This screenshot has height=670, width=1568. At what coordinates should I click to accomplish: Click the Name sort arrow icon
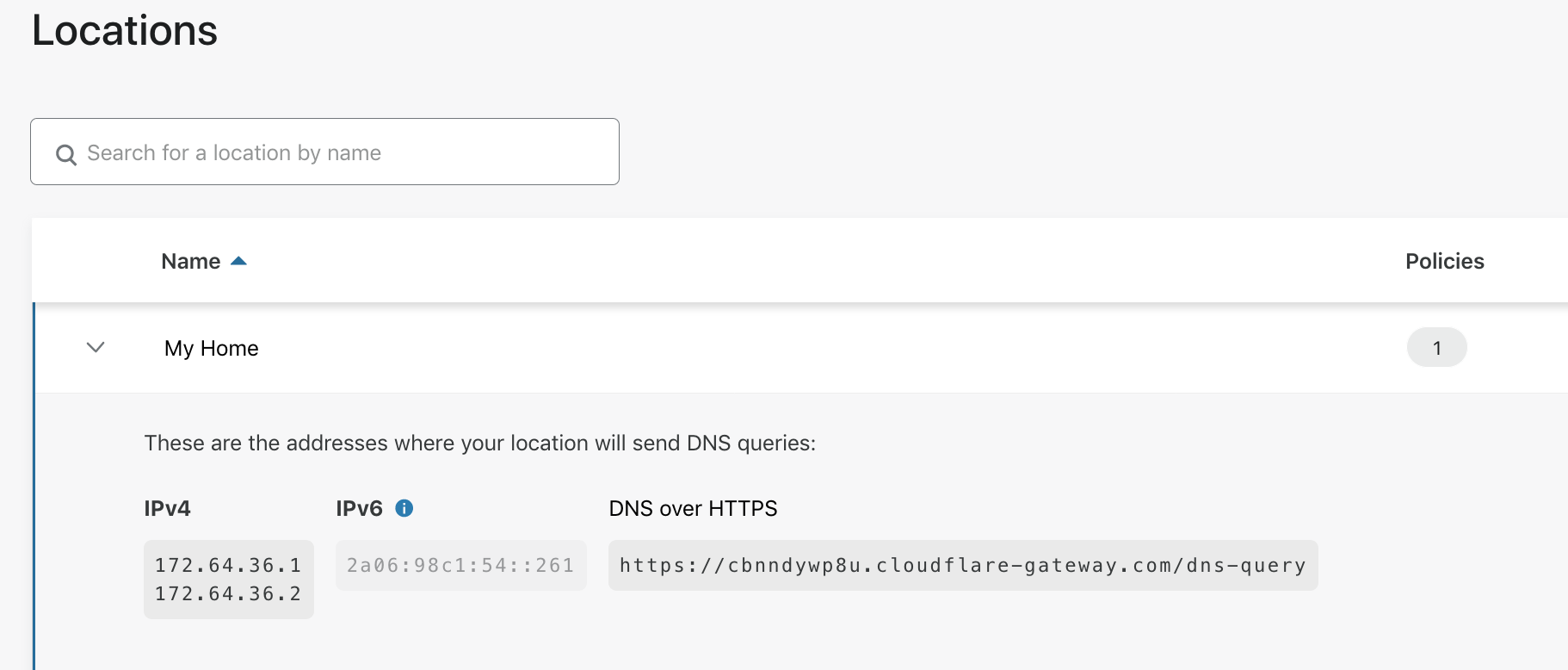point(238,261)
